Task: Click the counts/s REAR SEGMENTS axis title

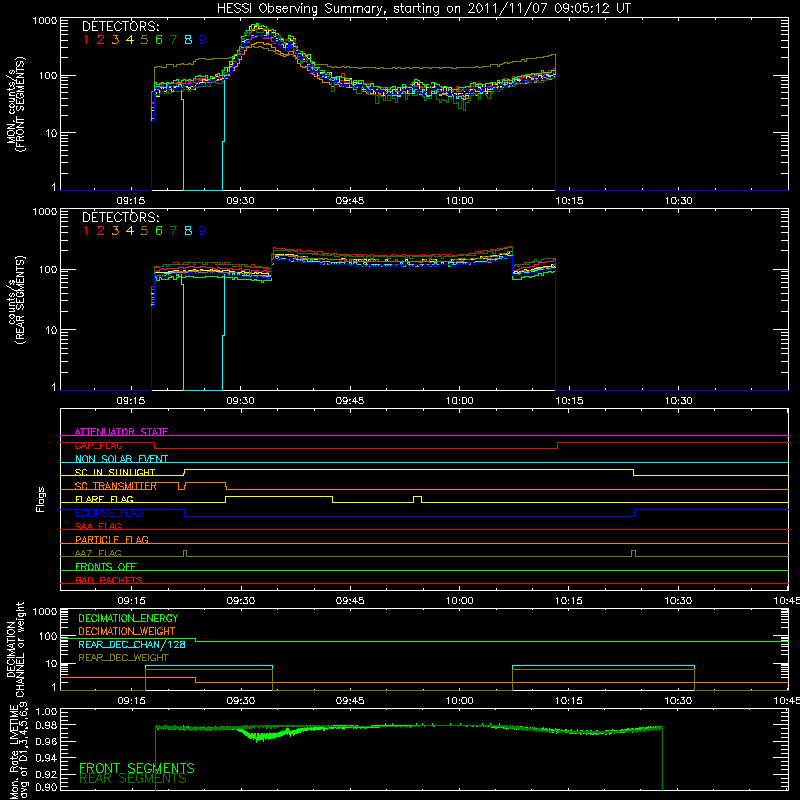Action: tap(15, 300)
